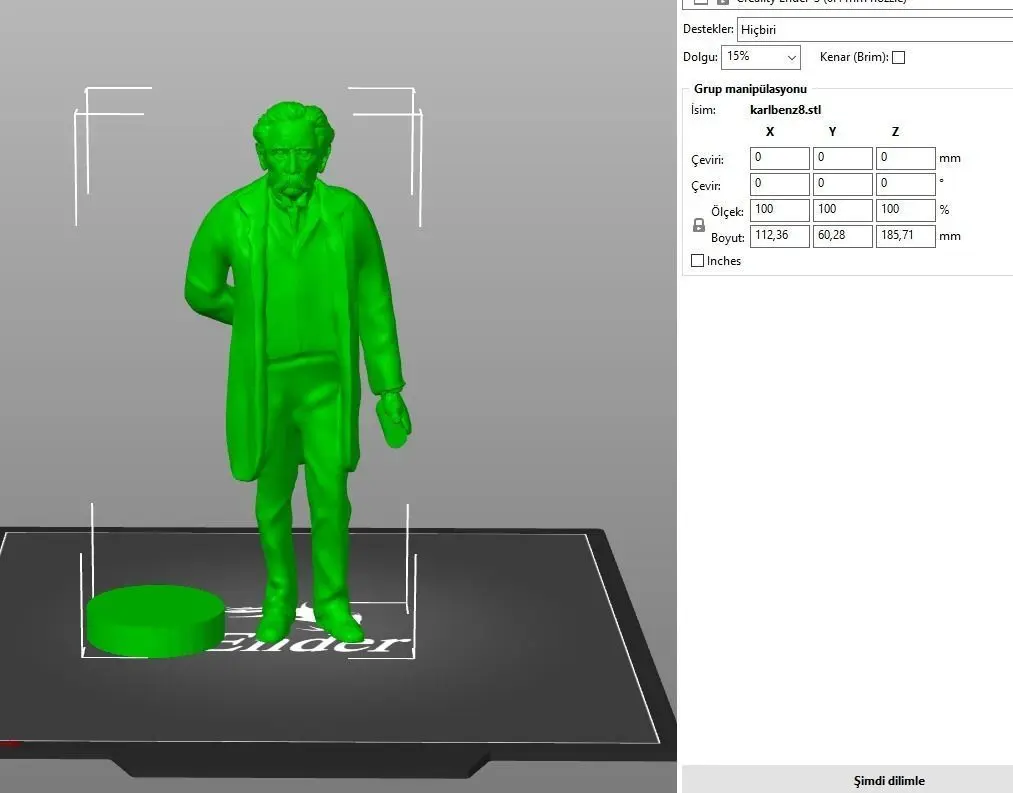The image size is (1013, 793).
Task: Click the Boyut X field showing 112,36
Action: click(780, 236)
